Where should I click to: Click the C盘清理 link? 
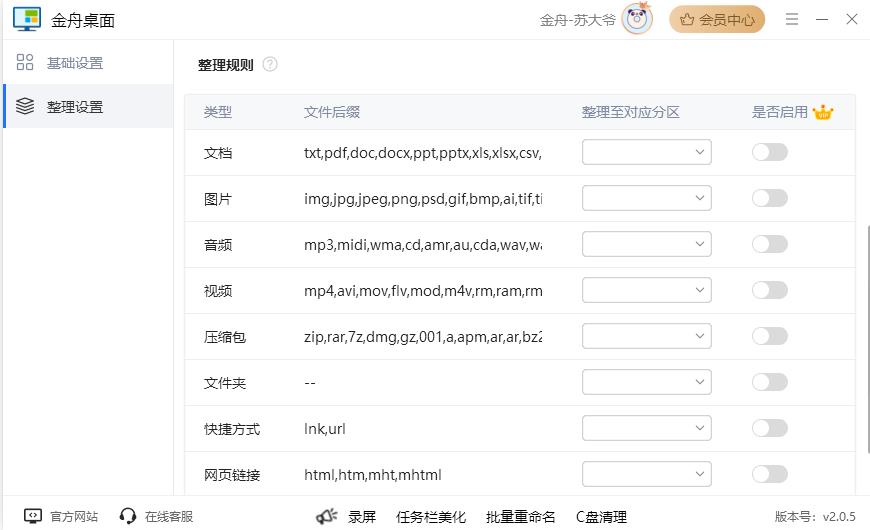click(x=601, y=516)
